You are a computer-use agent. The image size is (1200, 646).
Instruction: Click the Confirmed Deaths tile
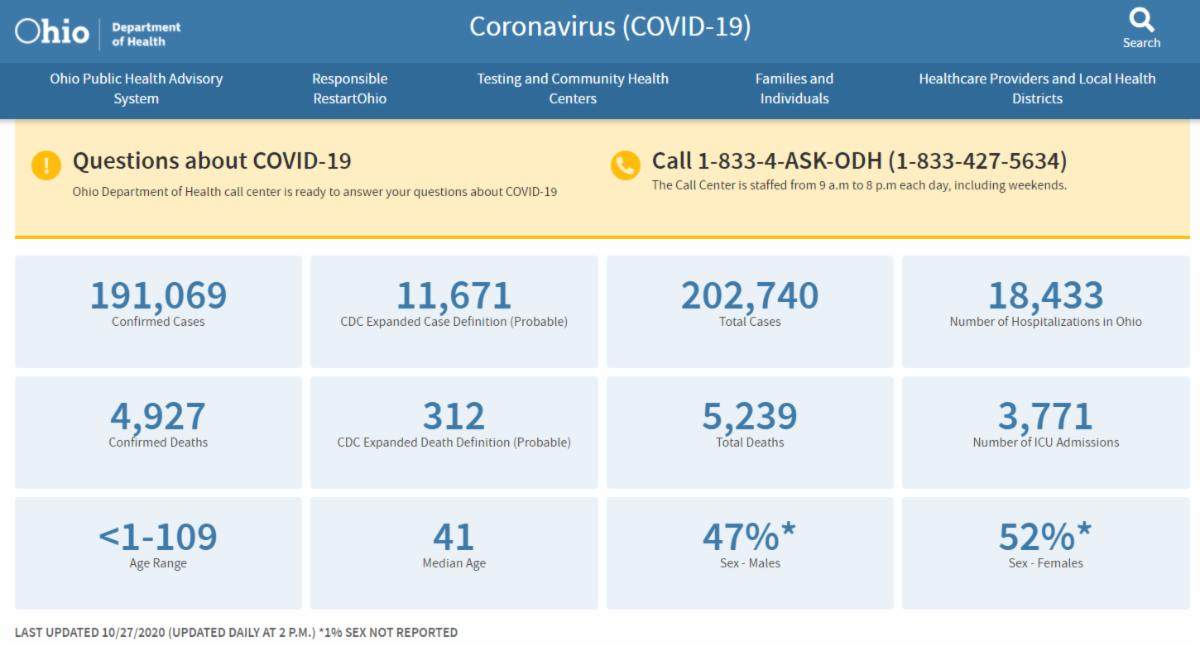[158, 431]
